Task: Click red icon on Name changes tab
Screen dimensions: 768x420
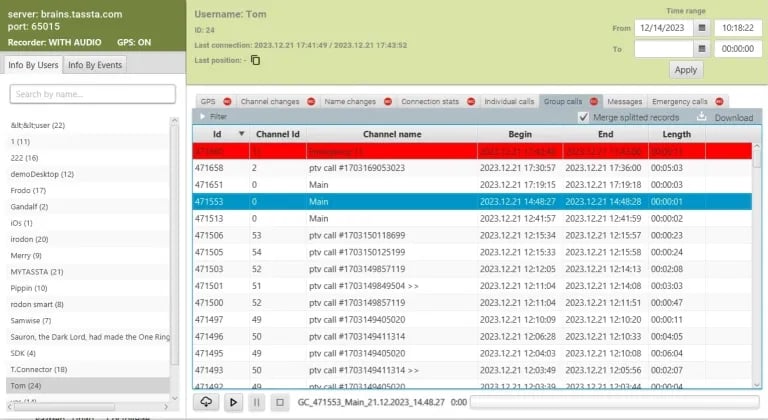Action: pos(388,101)
